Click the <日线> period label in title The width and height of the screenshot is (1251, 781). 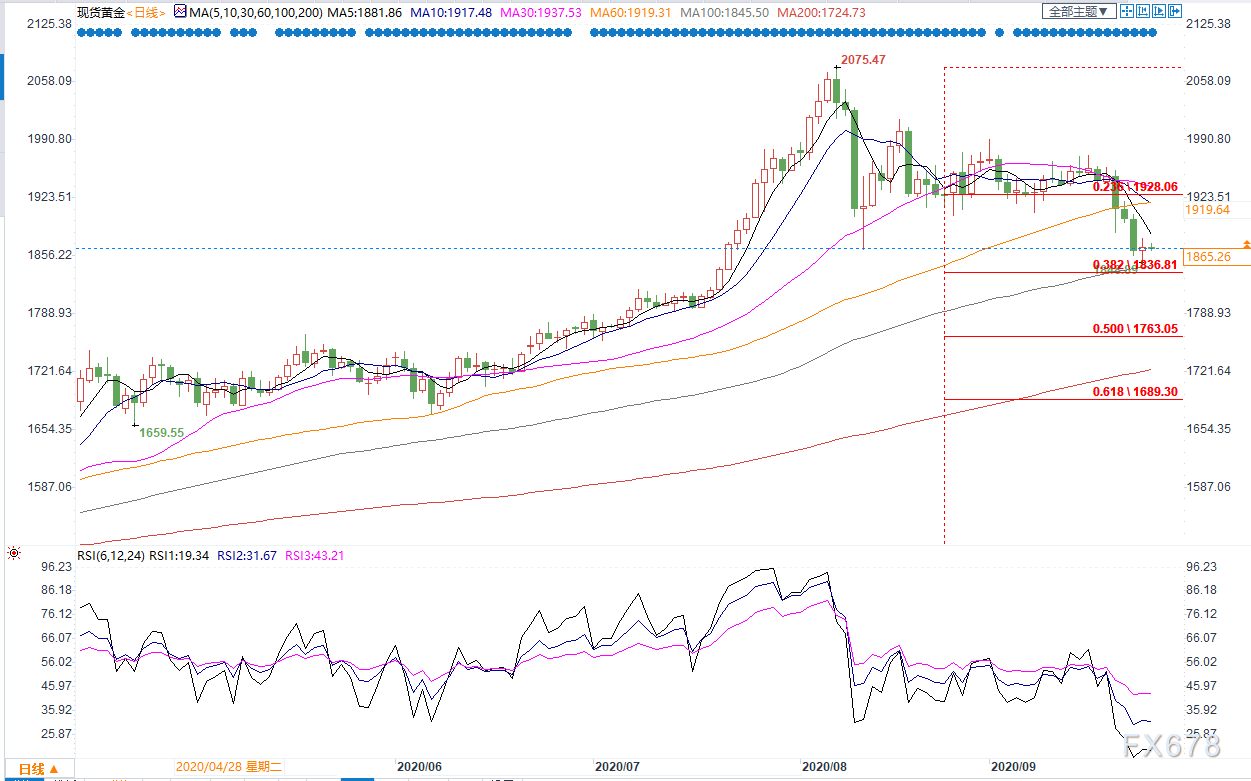tap(145, 13)
